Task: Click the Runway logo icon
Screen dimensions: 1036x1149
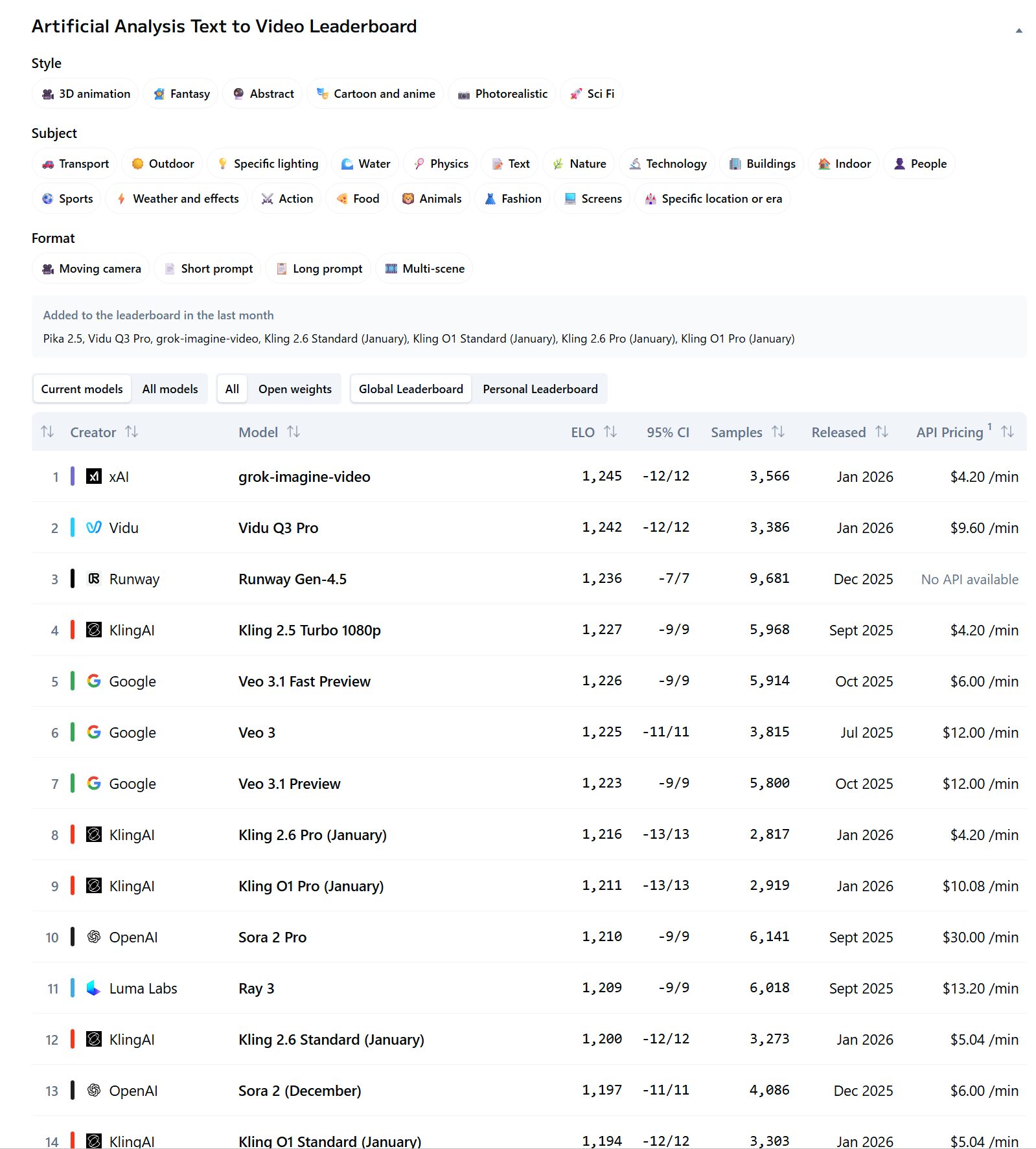Action: pyautogui.click(x=94, y=579)
